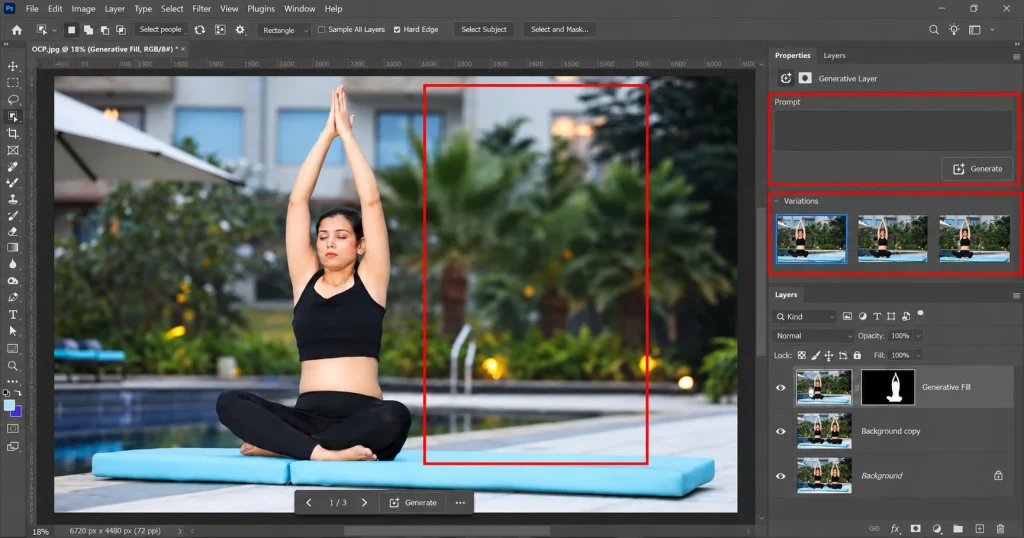Hide the Background copy layer

[x=780, y=432]
